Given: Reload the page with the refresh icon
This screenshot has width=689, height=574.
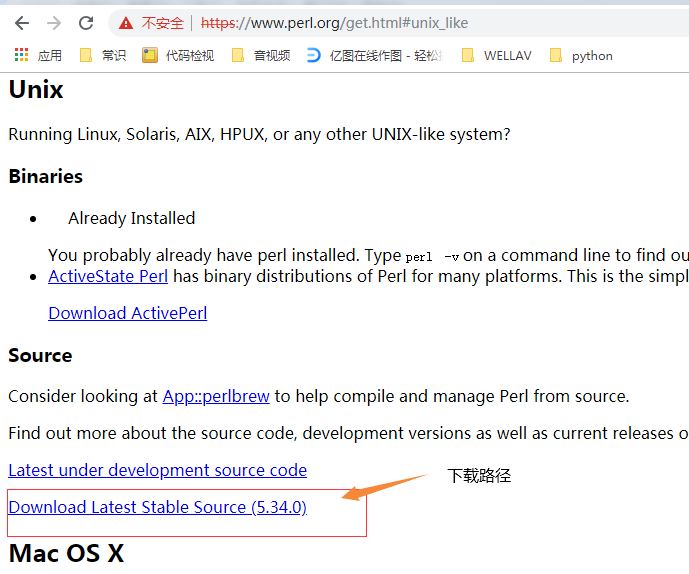Looking at the screenshot, I should pos(86,23).
